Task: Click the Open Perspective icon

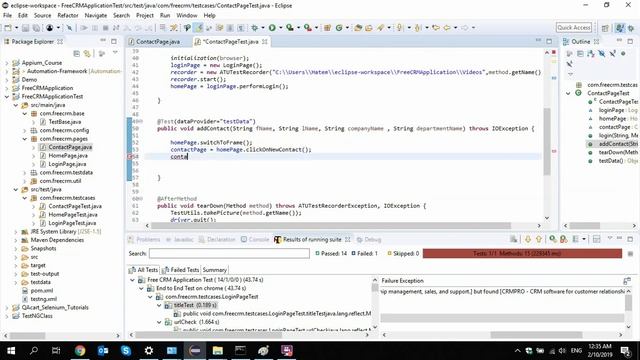Action: pyautogui.click(x=605, y=28)
